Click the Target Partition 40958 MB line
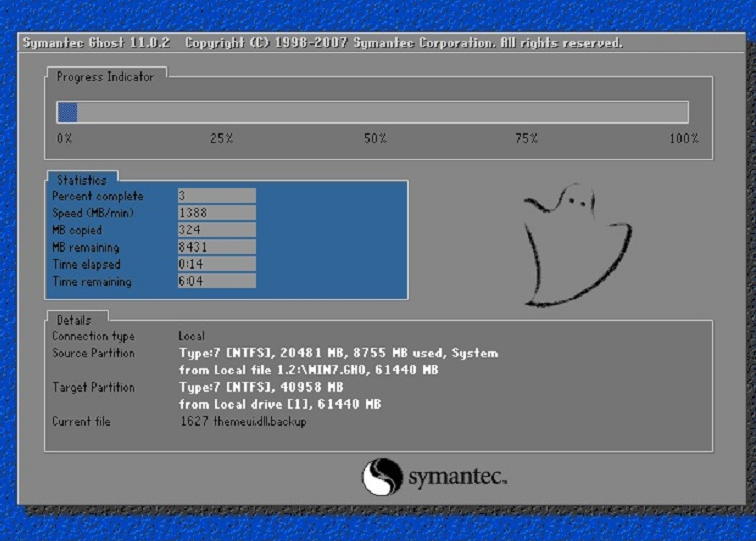The width and height of the screenshot is (756, 541). click(x=260, y=387)
